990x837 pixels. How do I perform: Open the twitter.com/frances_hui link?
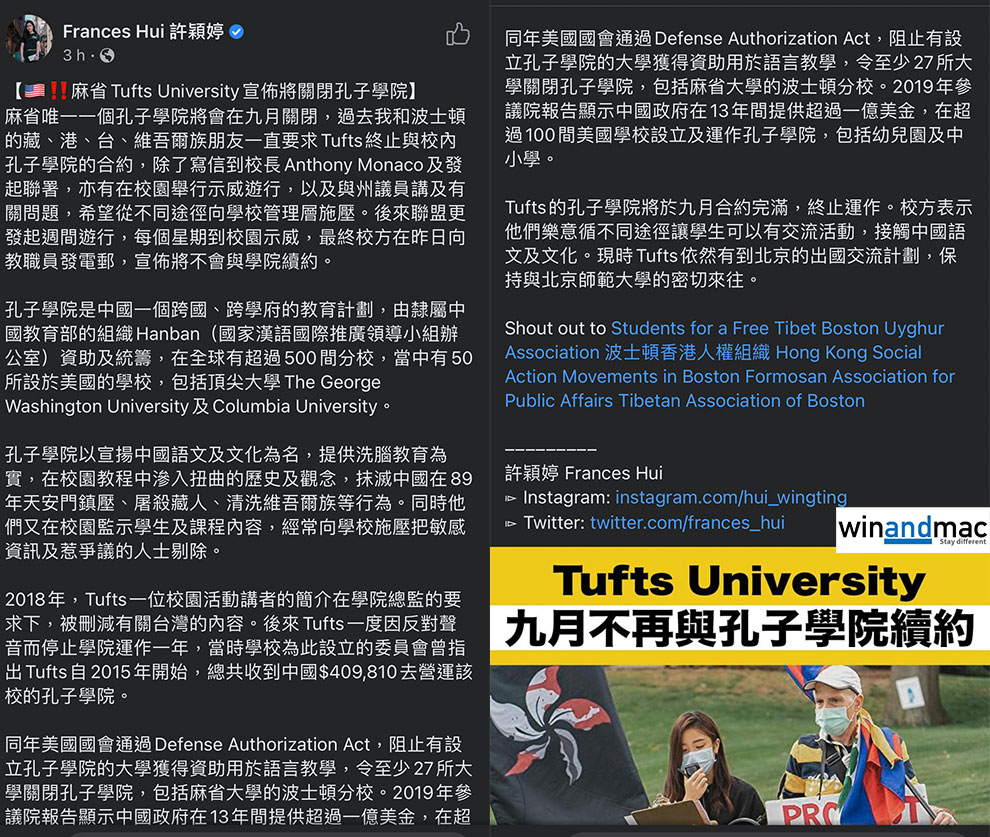point(686,522)
